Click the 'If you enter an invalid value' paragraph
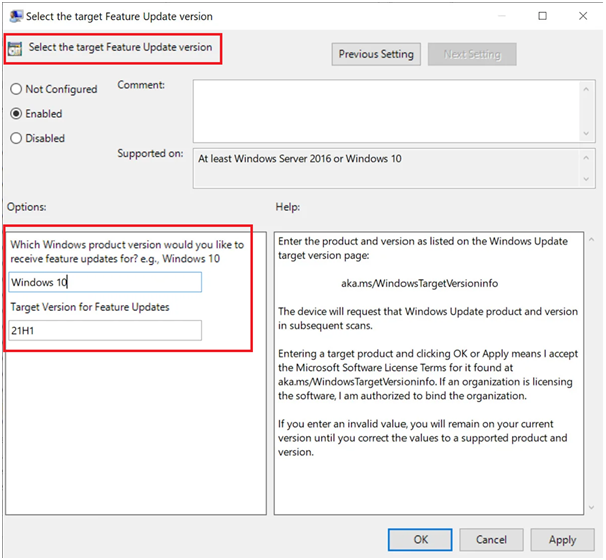Viewport: 606px width, 560px height. [x=422, y=438]
